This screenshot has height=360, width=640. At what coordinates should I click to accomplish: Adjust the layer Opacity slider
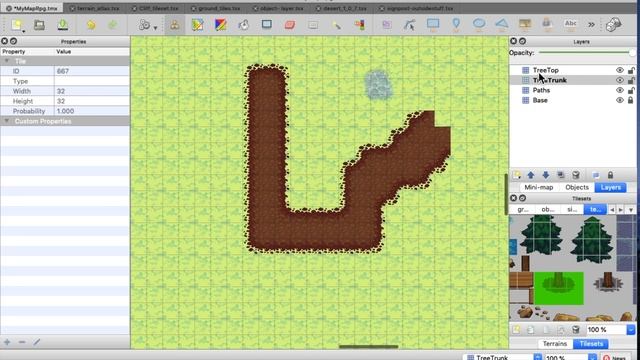[587, 53]
